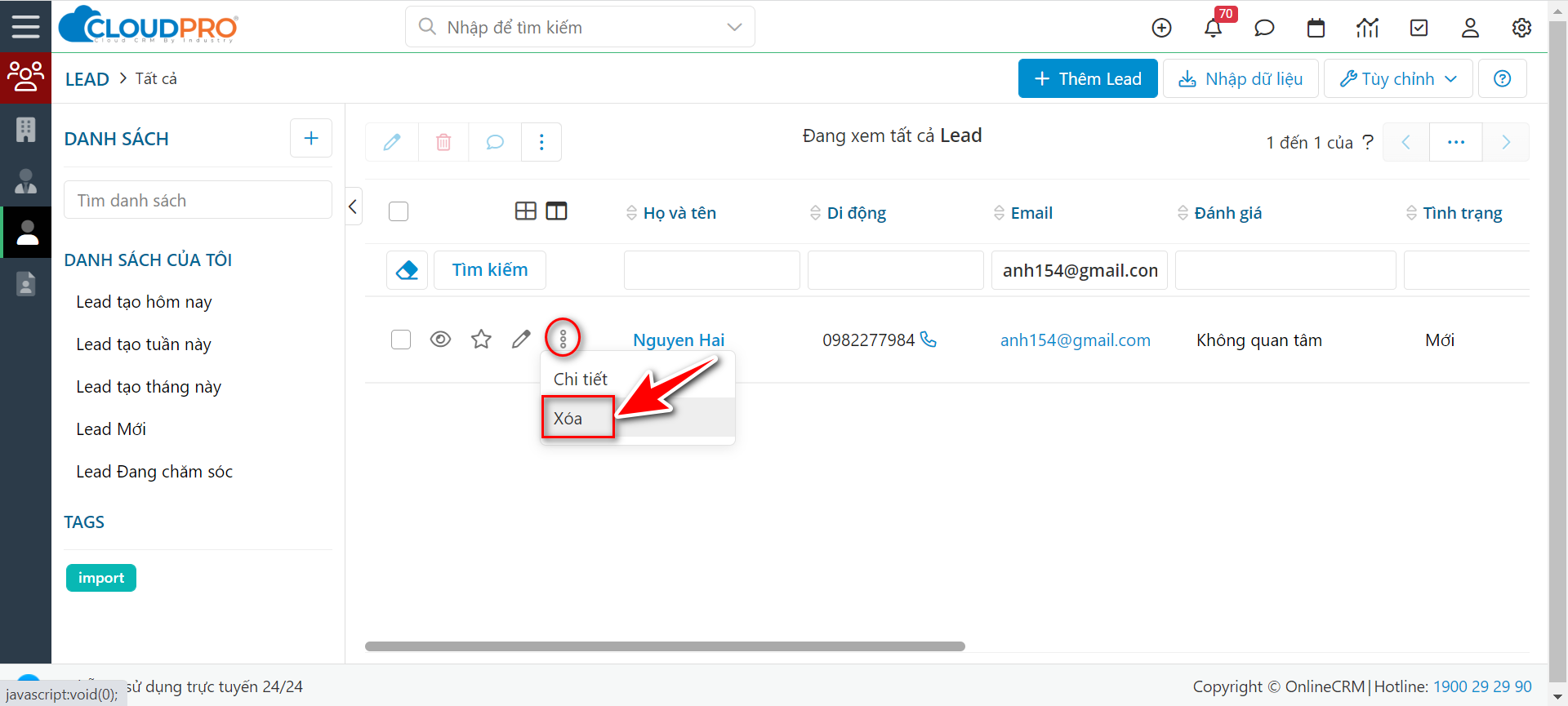The width and height of the screenshot is (1568, 706).
Task: Select the Lead tạo tháng này list
Action: (x=149, y=387)
